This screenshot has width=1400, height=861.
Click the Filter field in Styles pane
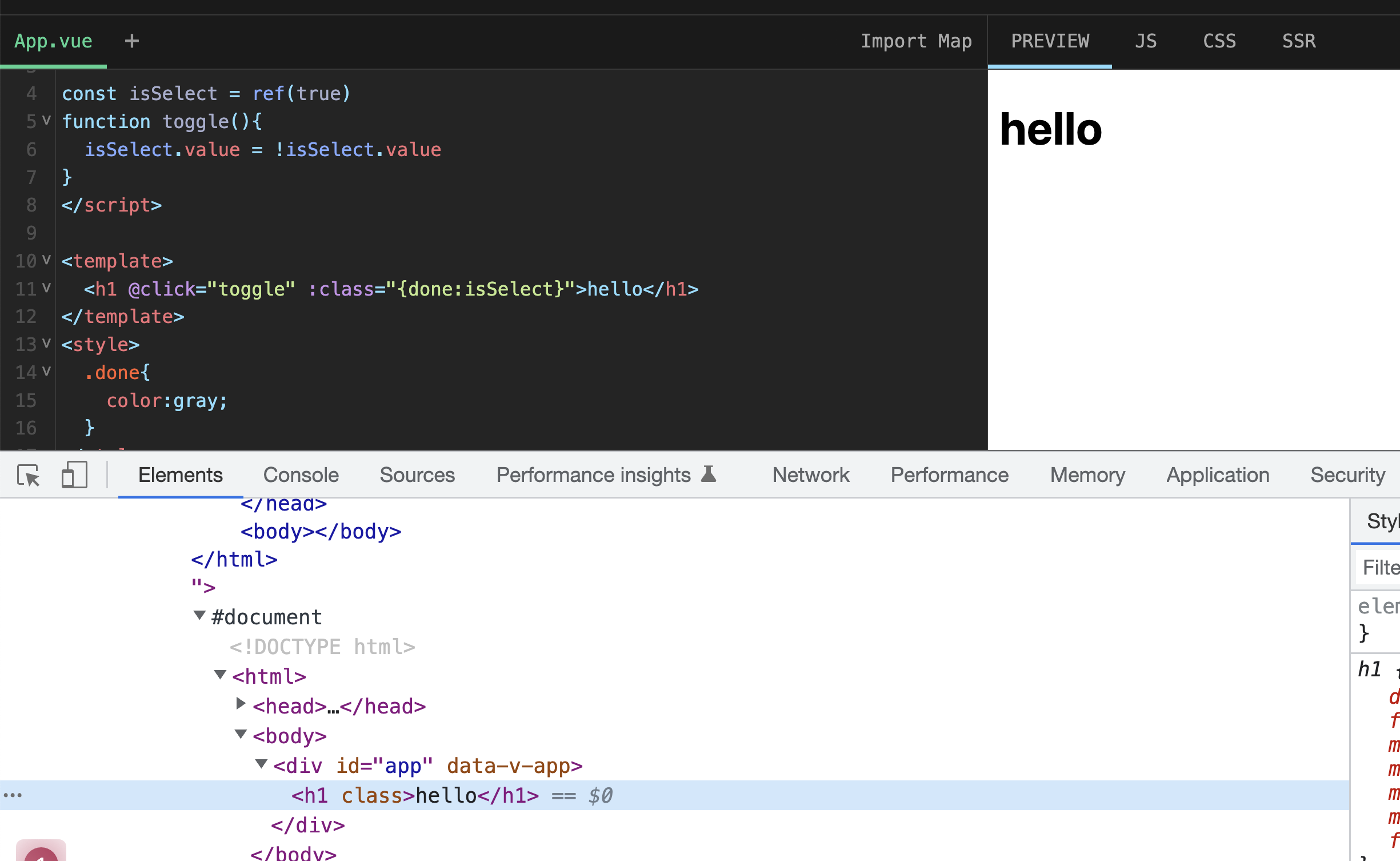tap(1378, 567)
